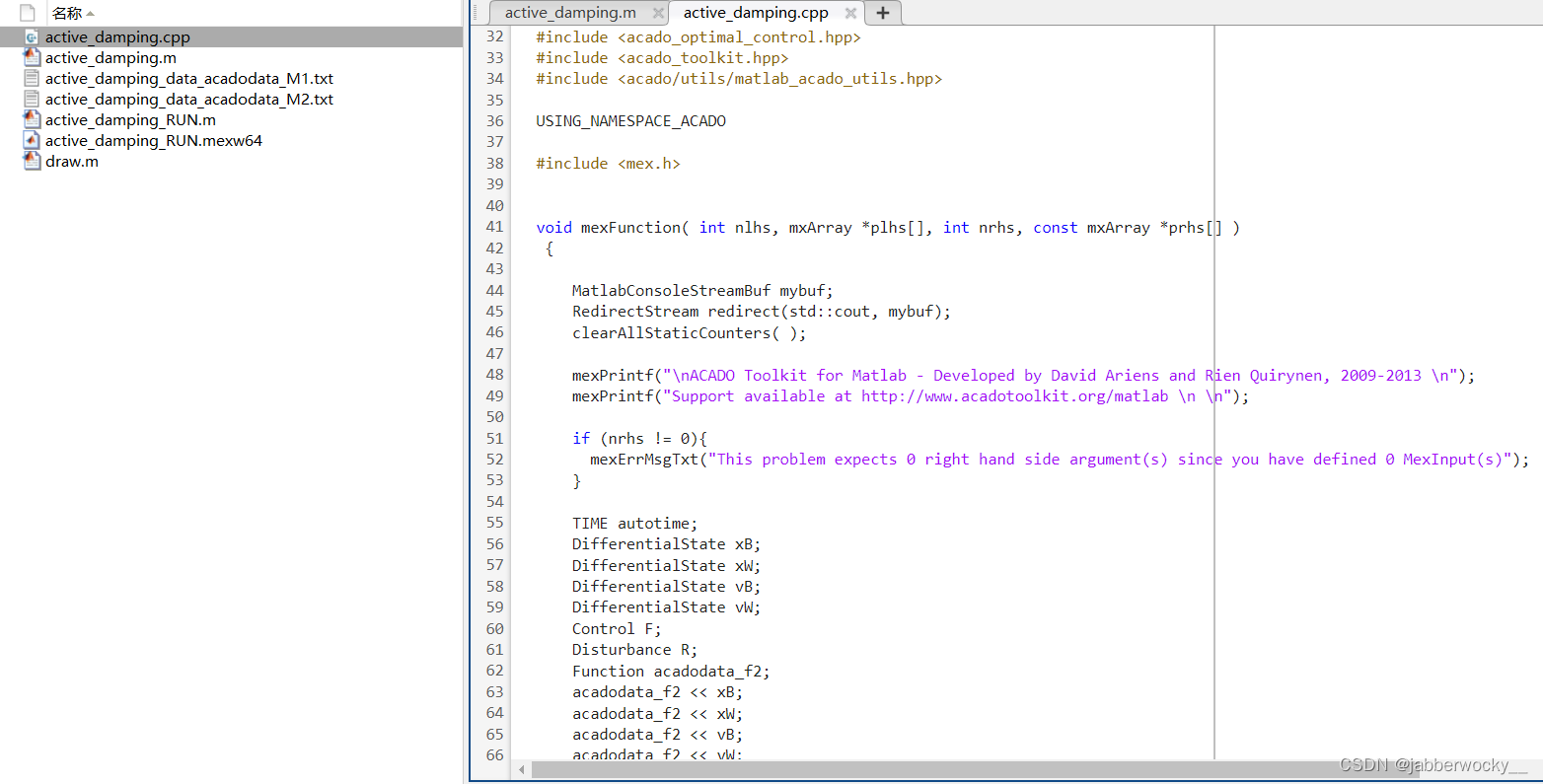
Task: Click the 'Control F;' line
Action: pos(617,629)
